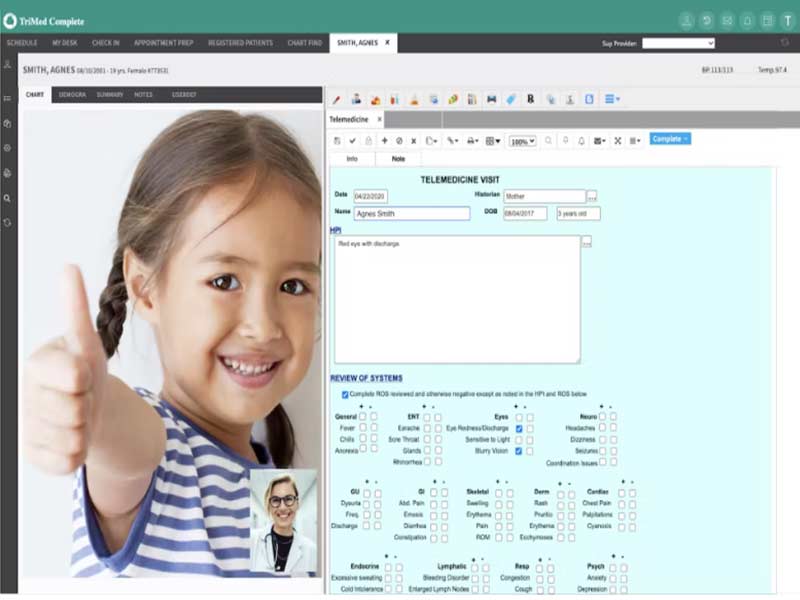Open the Sup Provider dropdown
Image resolution: width=800 pixels, height=600 pixels.
coord(678,43)
